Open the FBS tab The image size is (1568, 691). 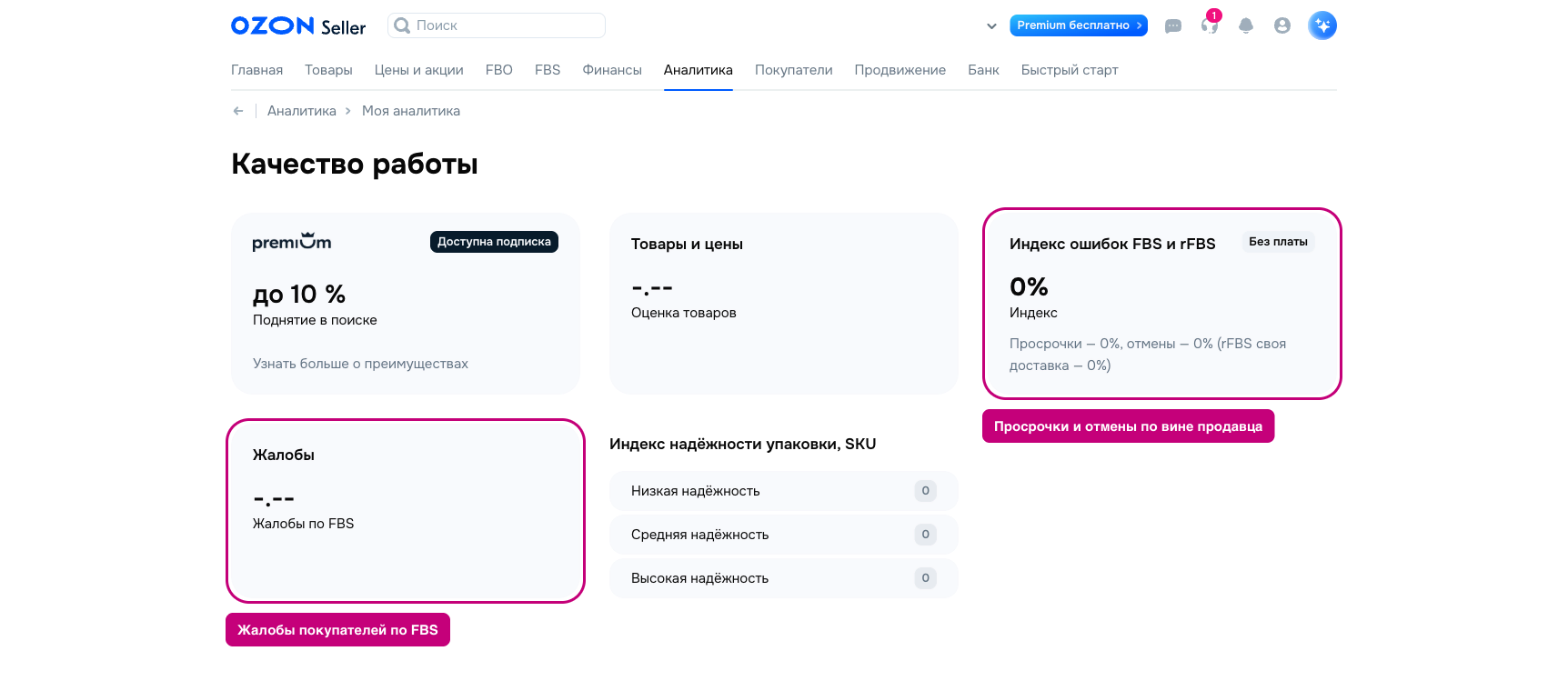(548, 70)
